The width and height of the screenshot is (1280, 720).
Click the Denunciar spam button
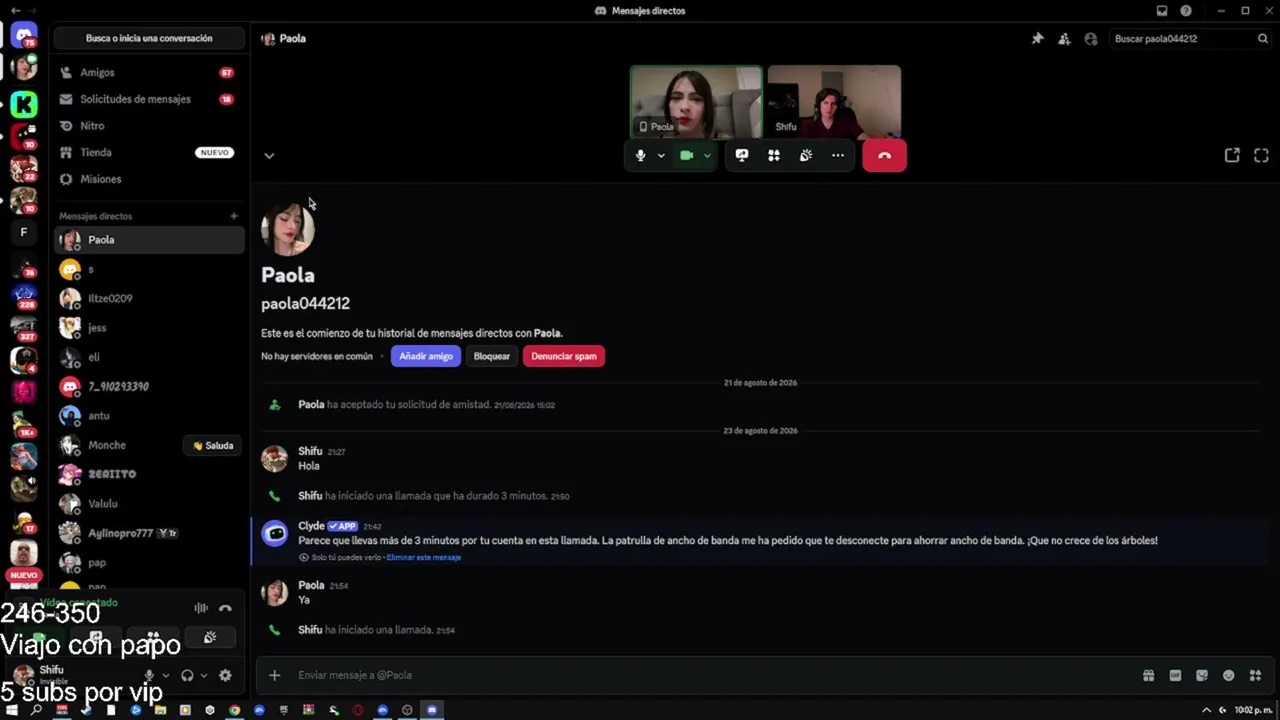pyautogui.click(x=564, y=356)
